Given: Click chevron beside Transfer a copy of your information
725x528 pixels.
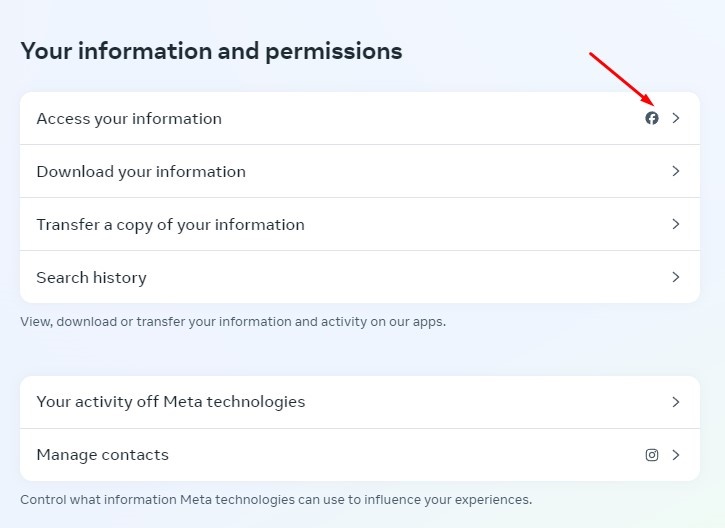Looking at the screenshot, I should [x=676, y=224].
